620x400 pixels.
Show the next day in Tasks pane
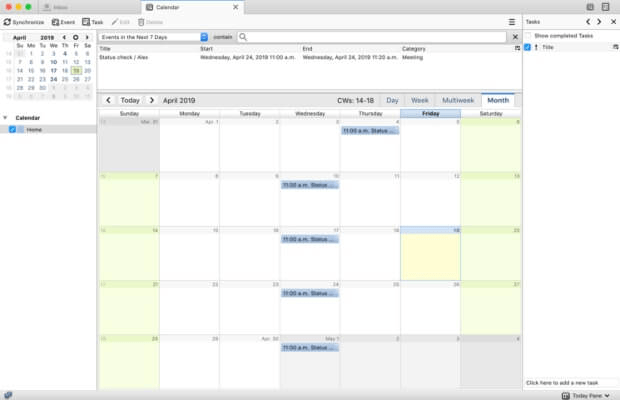(599, 22)
